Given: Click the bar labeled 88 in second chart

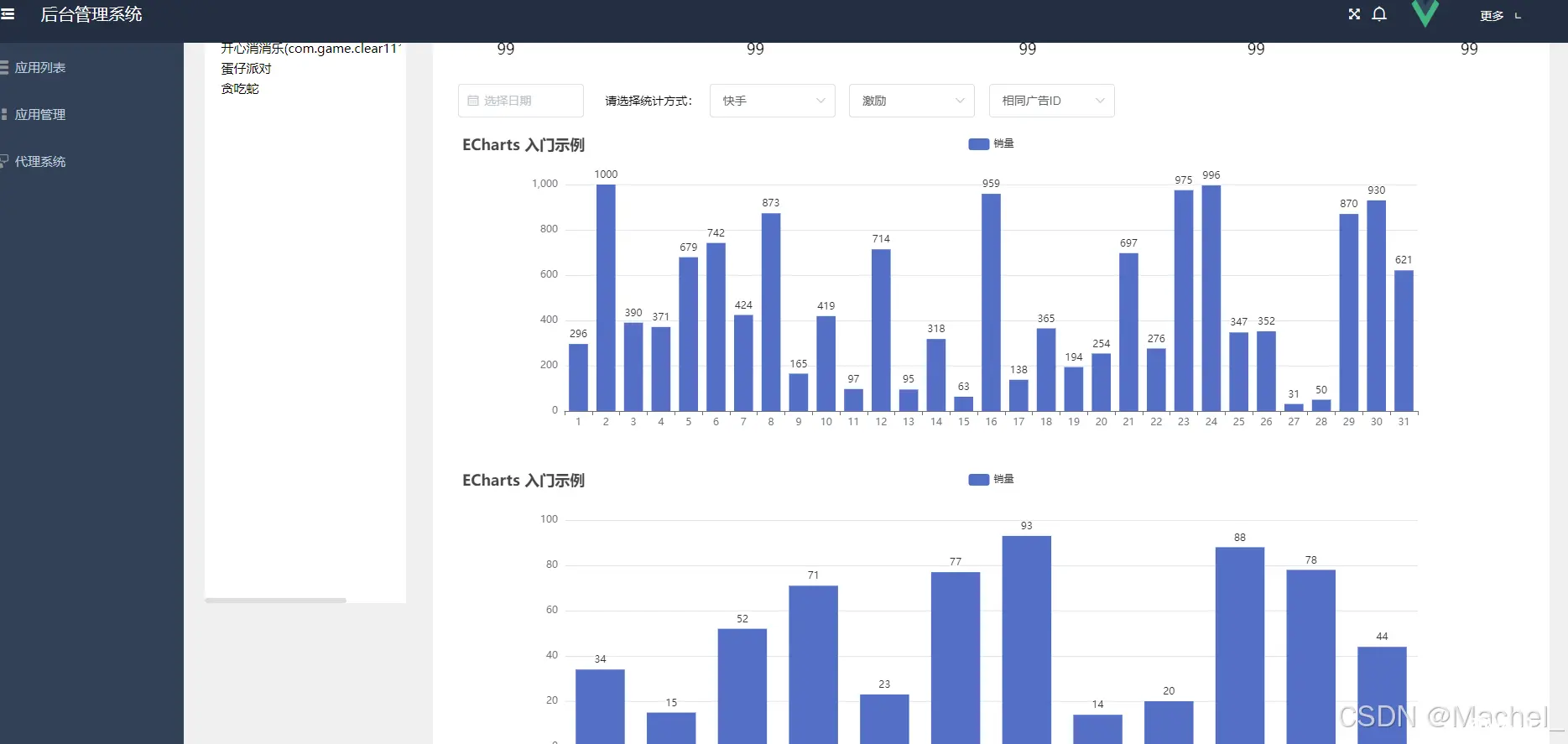Looking at the screenshot, I should point(1240,646).
